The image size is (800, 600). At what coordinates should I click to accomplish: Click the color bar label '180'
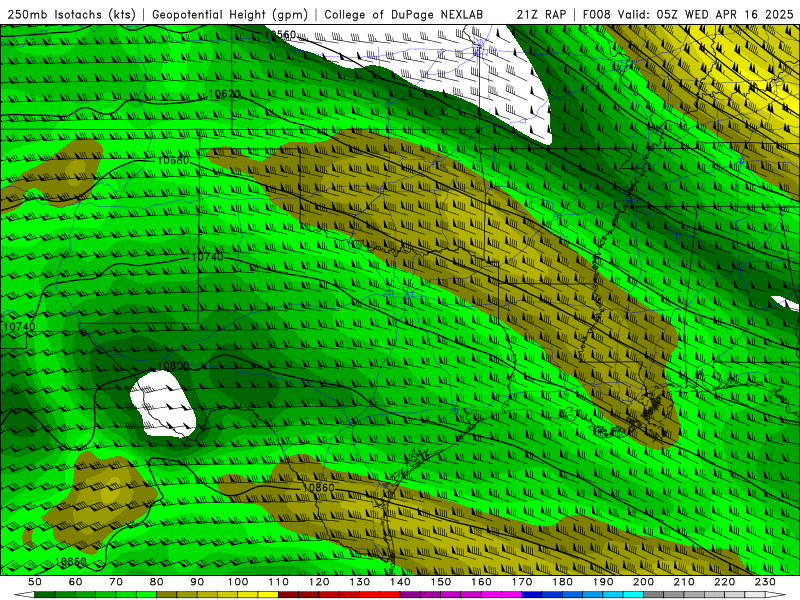click(x=562, y=582)
